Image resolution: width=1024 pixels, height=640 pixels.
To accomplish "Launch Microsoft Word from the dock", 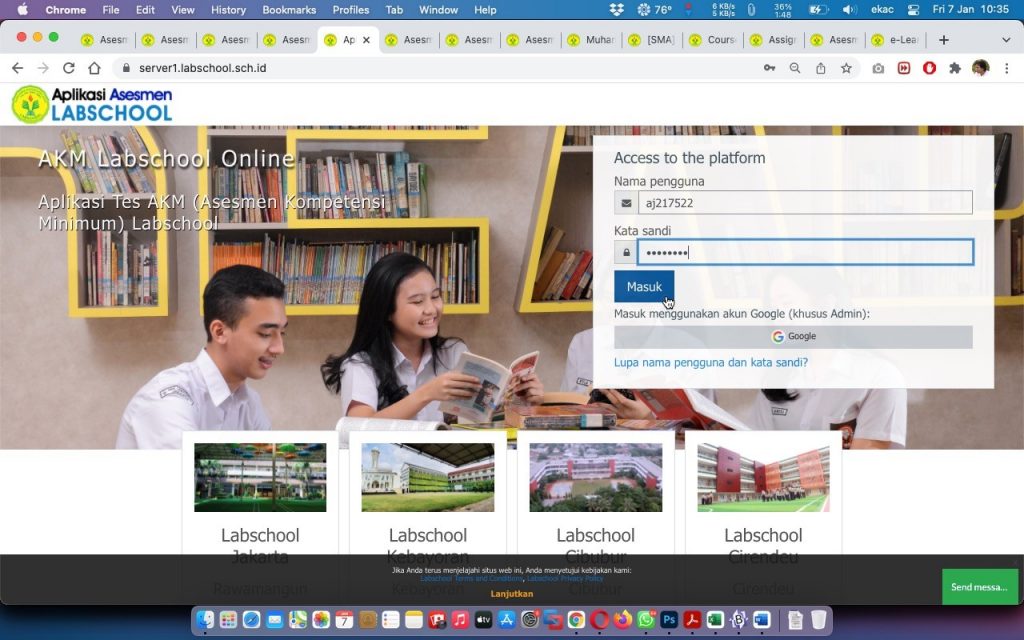I will (761, 620).
